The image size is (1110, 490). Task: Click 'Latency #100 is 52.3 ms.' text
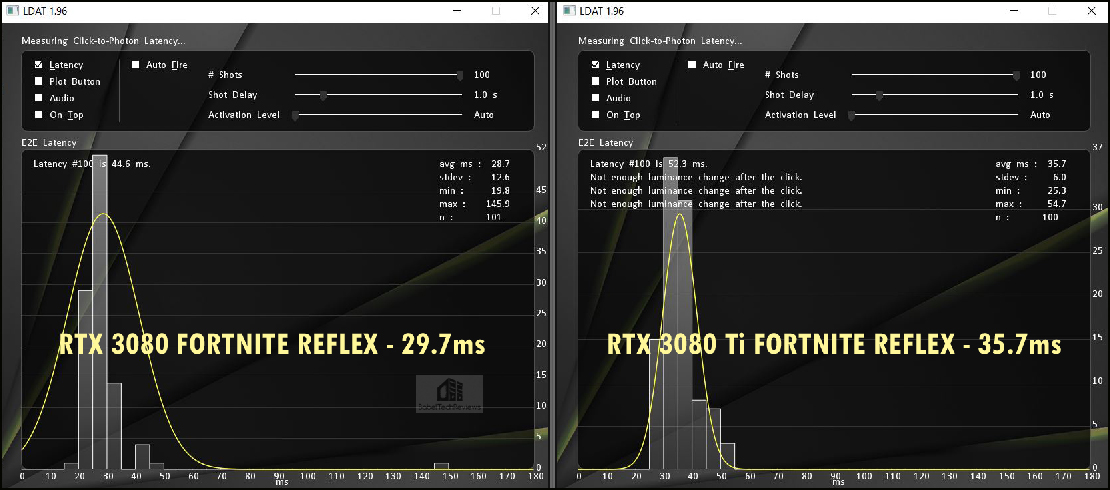coord(648,164)
